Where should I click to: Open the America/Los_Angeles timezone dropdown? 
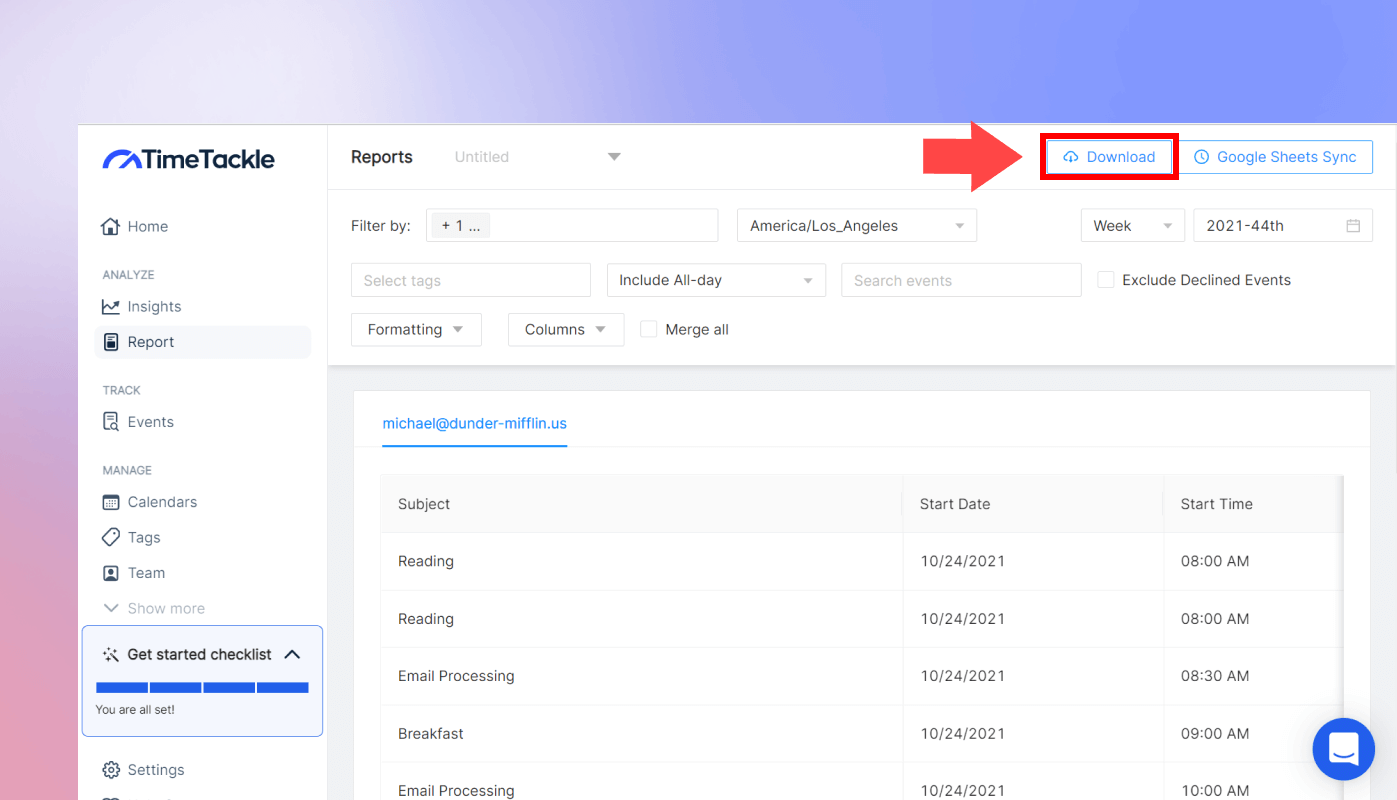857,226
